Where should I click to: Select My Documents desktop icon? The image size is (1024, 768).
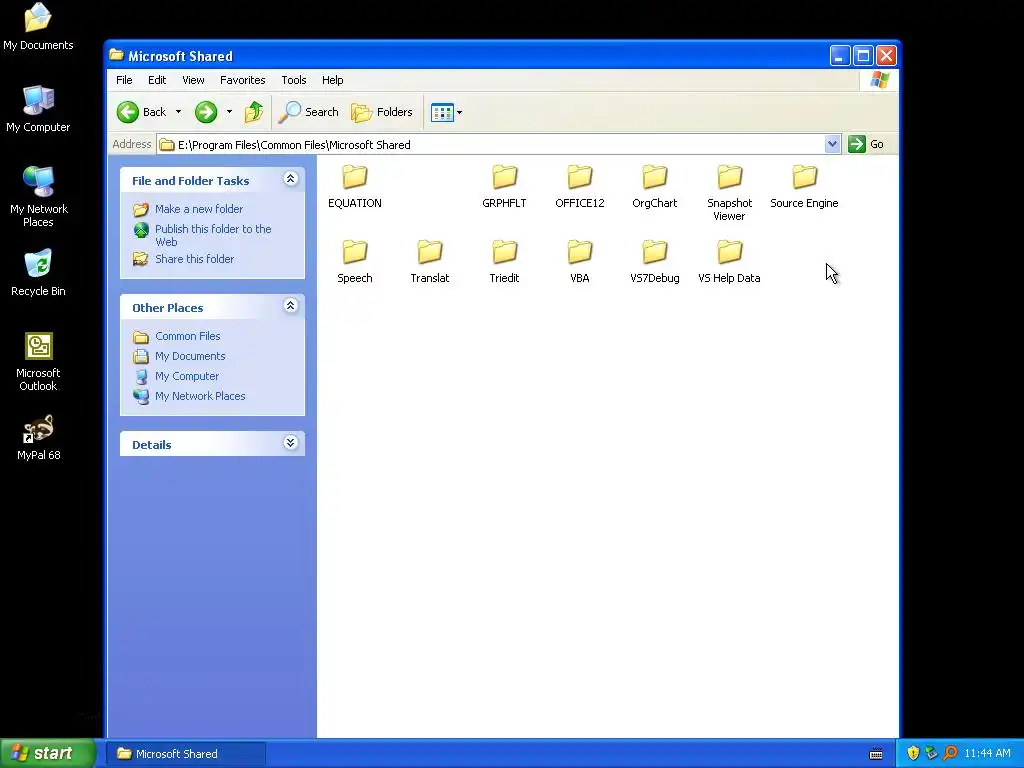pos(38,26)
